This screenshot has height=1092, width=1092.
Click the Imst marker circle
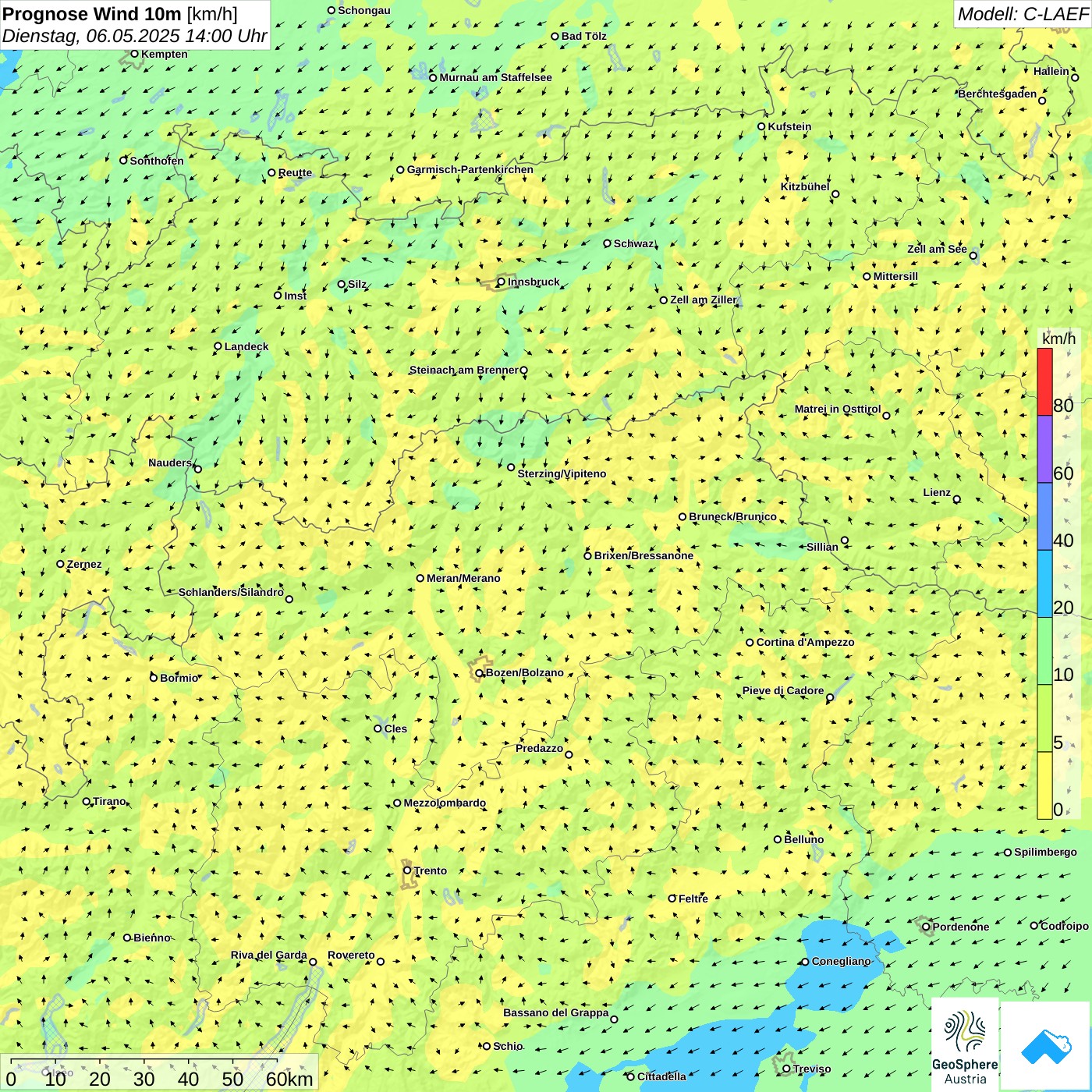coord(278,295)
